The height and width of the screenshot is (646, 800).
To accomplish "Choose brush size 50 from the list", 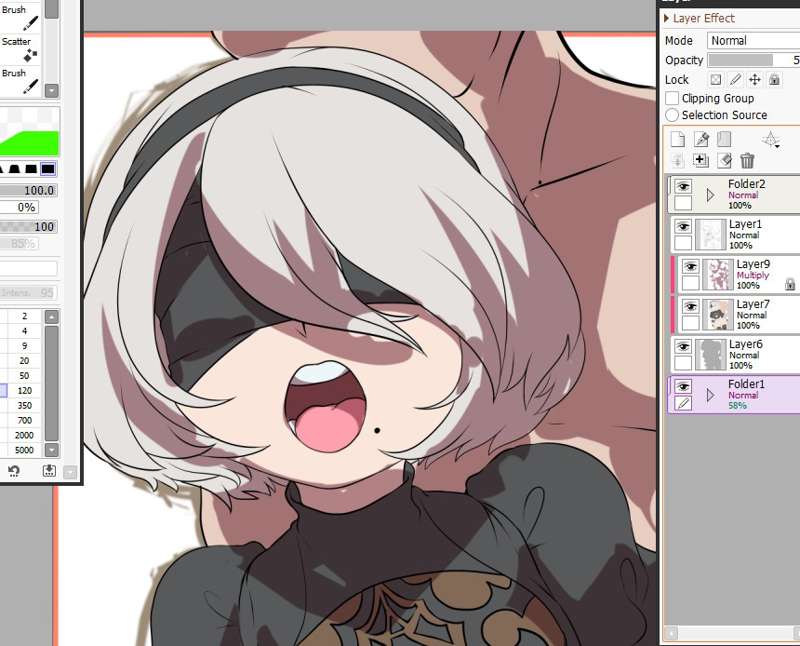I will pos(24,376).
